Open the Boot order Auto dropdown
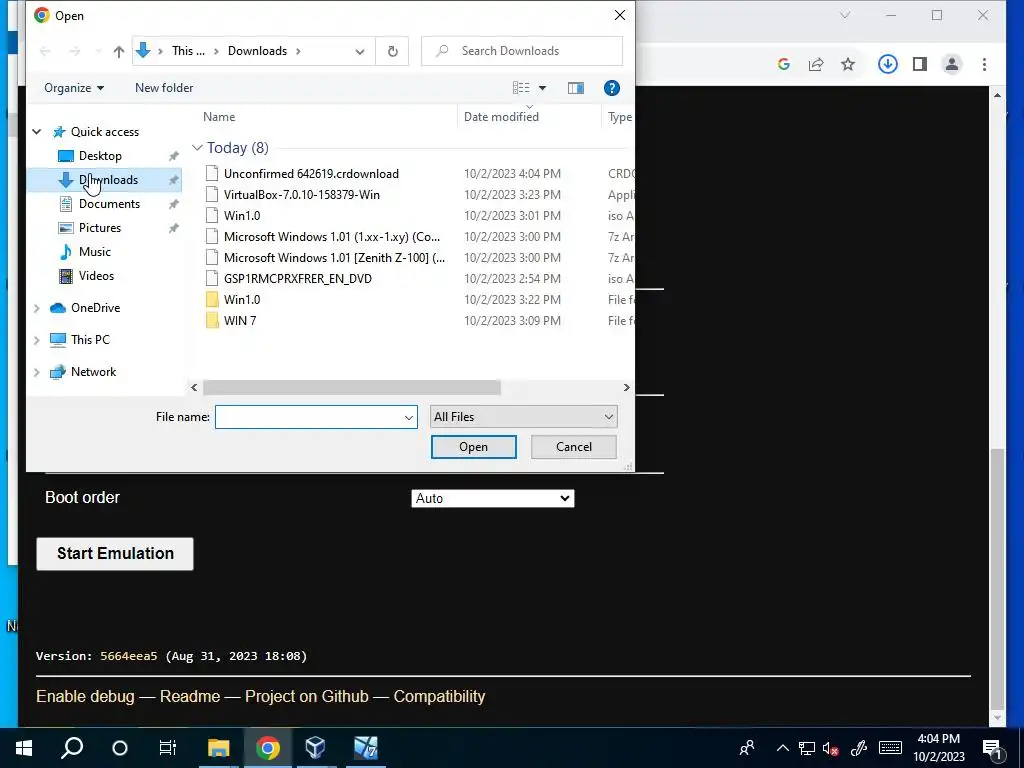This screenshot has height=768, width=1024. click(492, 498)
